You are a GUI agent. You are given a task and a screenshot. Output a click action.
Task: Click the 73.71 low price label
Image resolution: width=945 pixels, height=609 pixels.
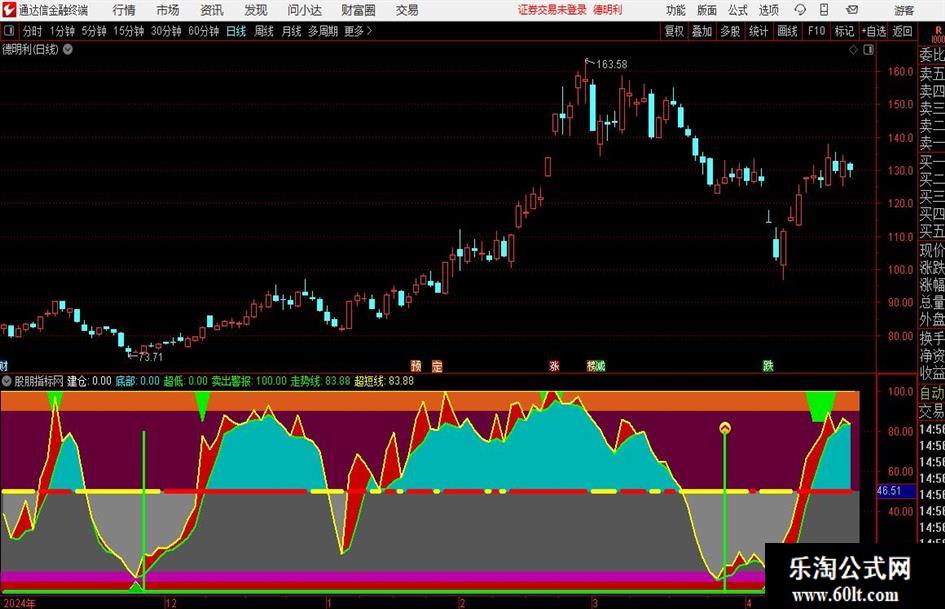coord(151,356)
